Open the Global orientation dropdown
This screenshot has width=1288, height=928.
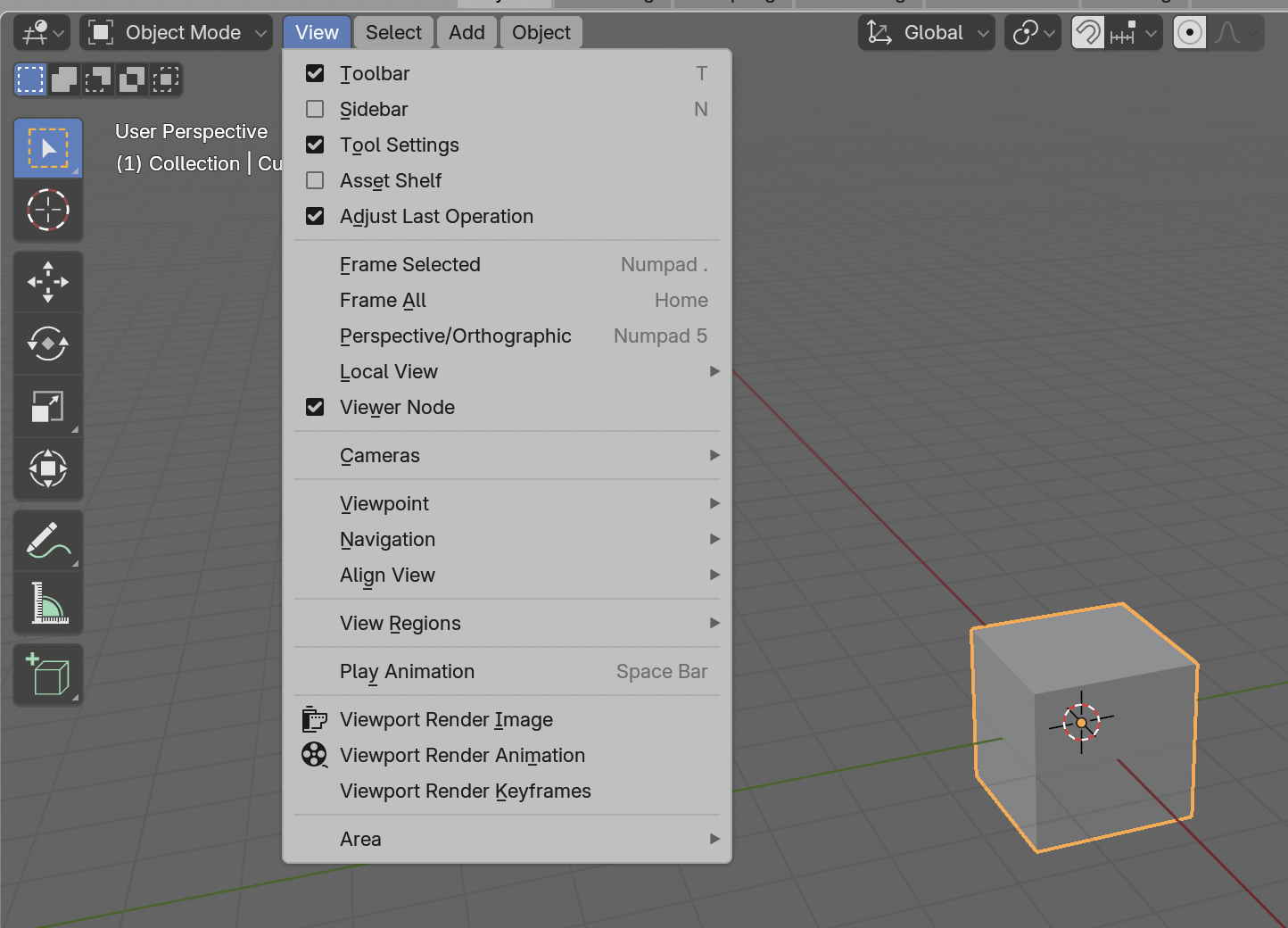click(x=927, y=33)
